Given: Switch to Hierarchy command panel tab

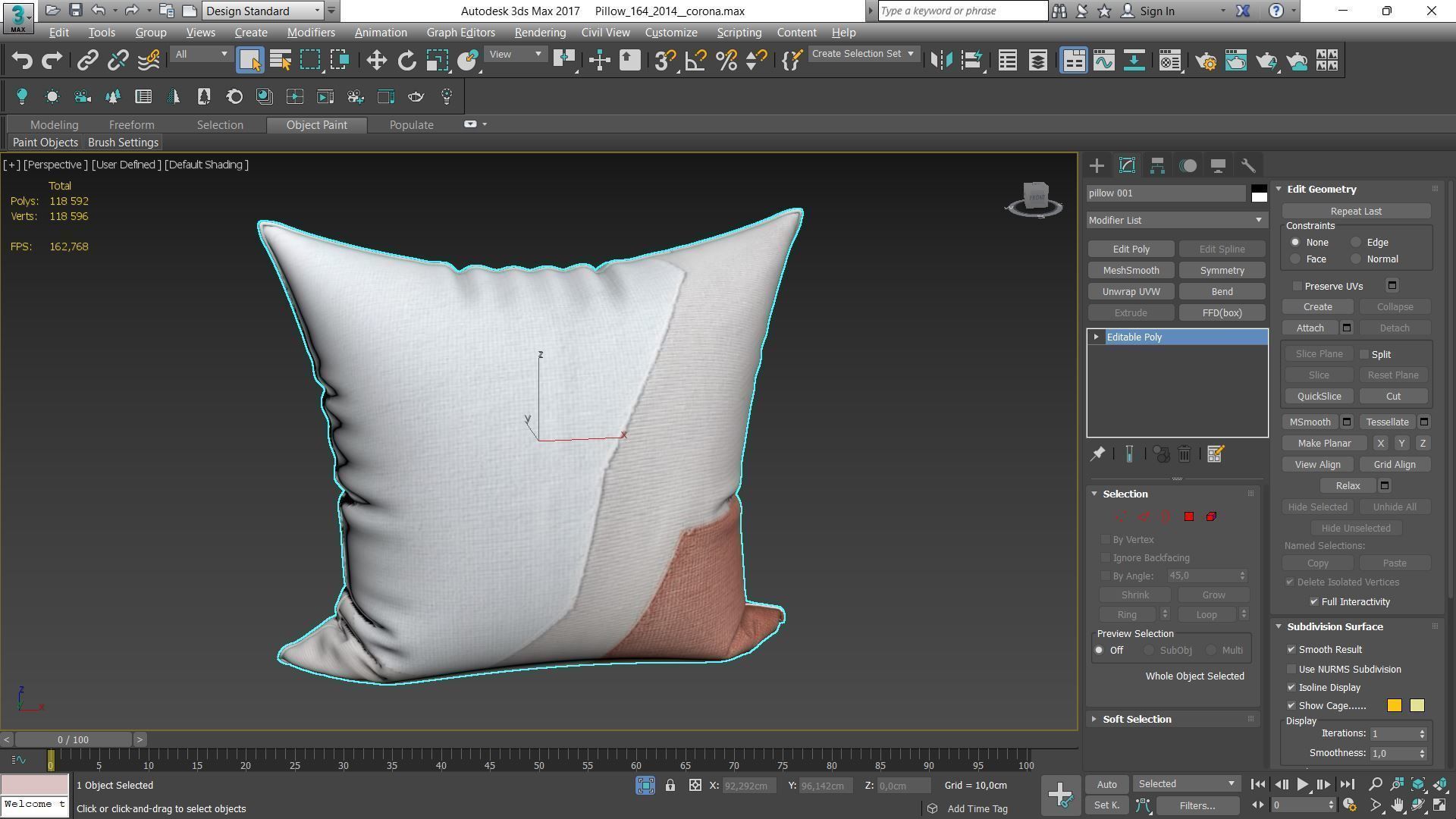Looking at the screenshot, I should (x=1157, y=165).
